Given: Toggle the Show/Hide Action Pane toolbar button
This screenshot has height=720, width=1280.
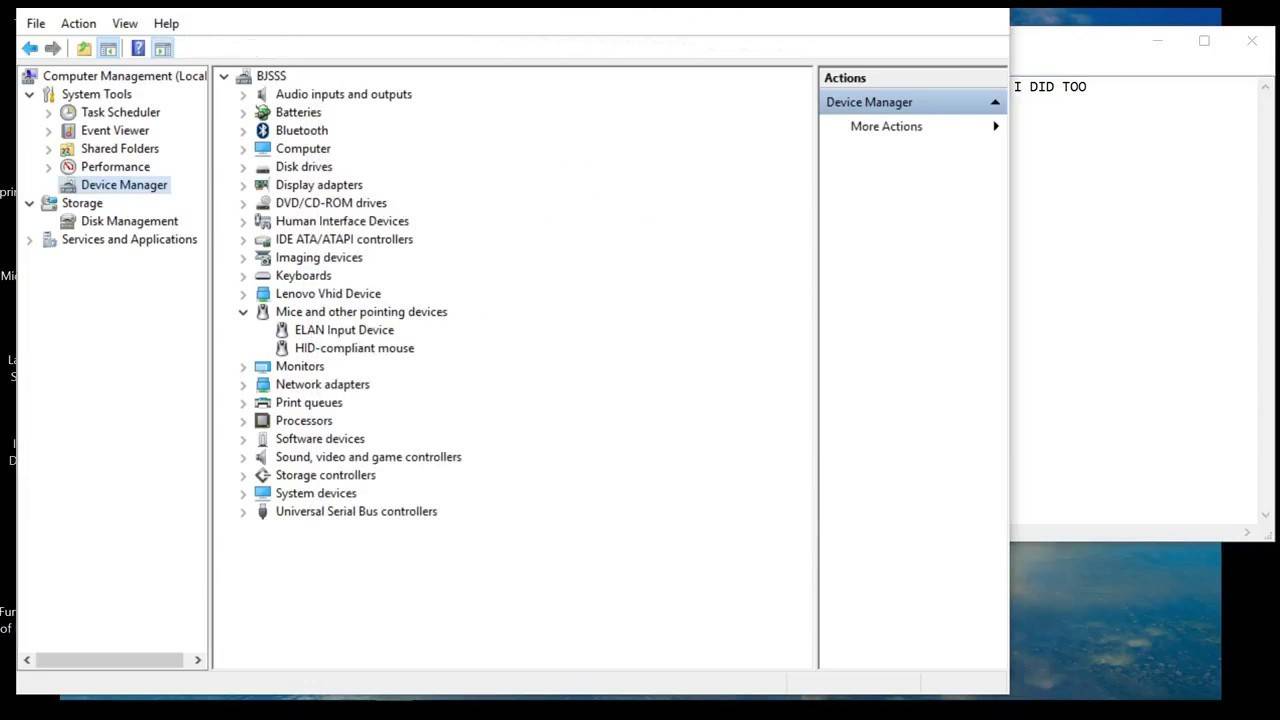Looking at the screenshot, I should click(x=163, y=48).
